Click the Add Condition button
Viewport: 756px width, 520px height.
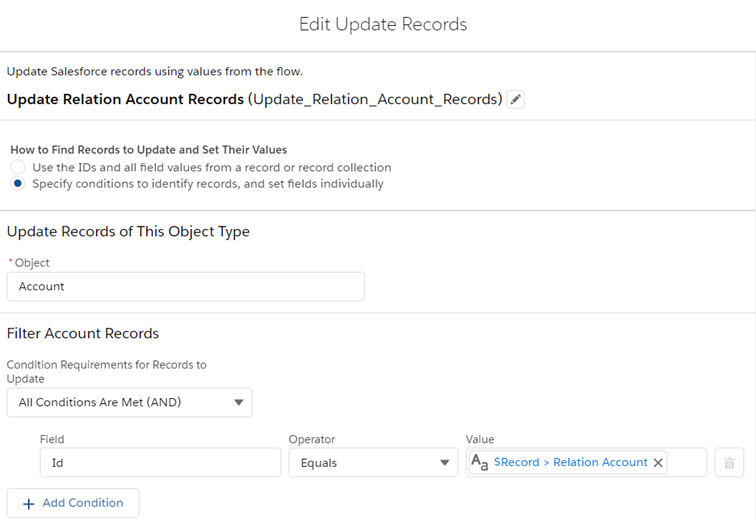(x=73, y=503)
